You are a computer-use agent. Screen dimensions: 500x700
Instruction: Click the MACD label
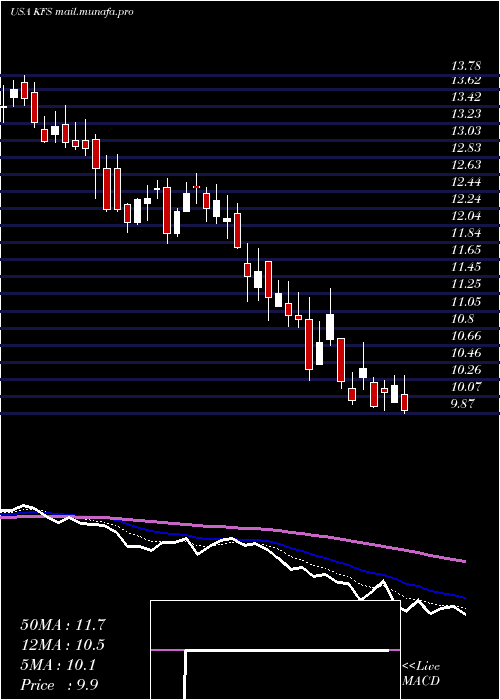(421, 681)
